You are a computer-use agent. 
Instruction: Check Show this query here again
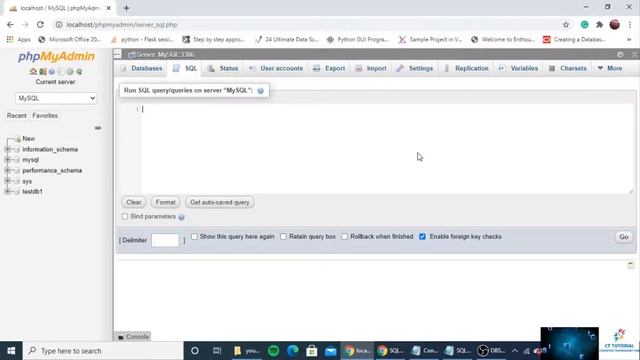coord(194,236)
